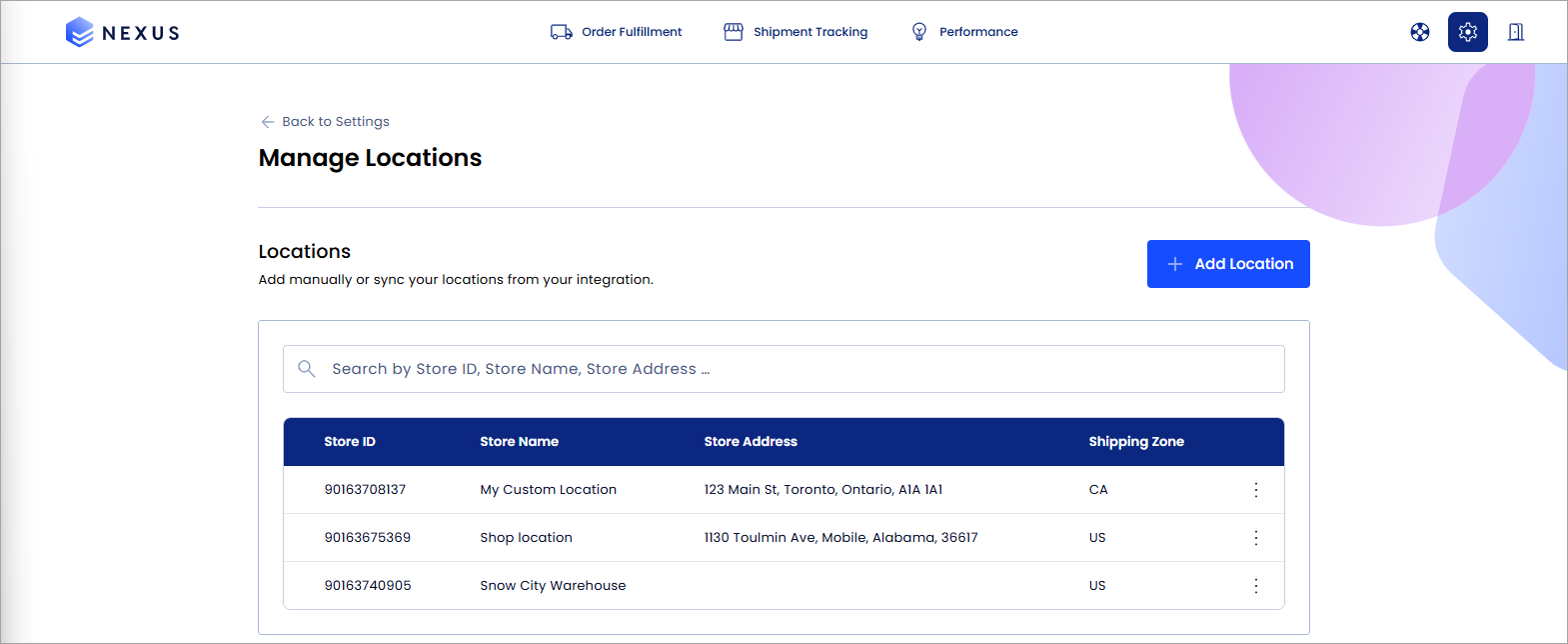Open options menu for Shop location

pyautogui.click(x=1256, y=538)
